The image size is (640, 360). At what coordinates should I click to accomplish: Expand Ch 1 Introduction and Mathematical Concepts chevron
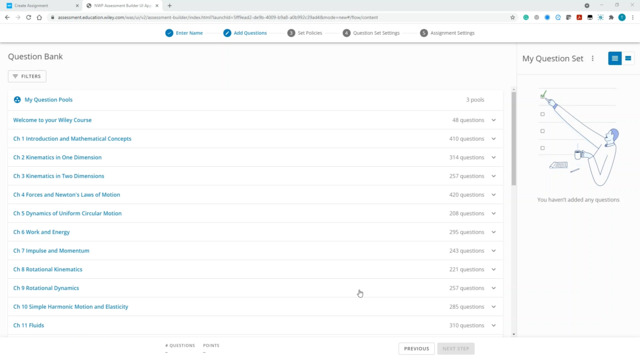(493, 139)
